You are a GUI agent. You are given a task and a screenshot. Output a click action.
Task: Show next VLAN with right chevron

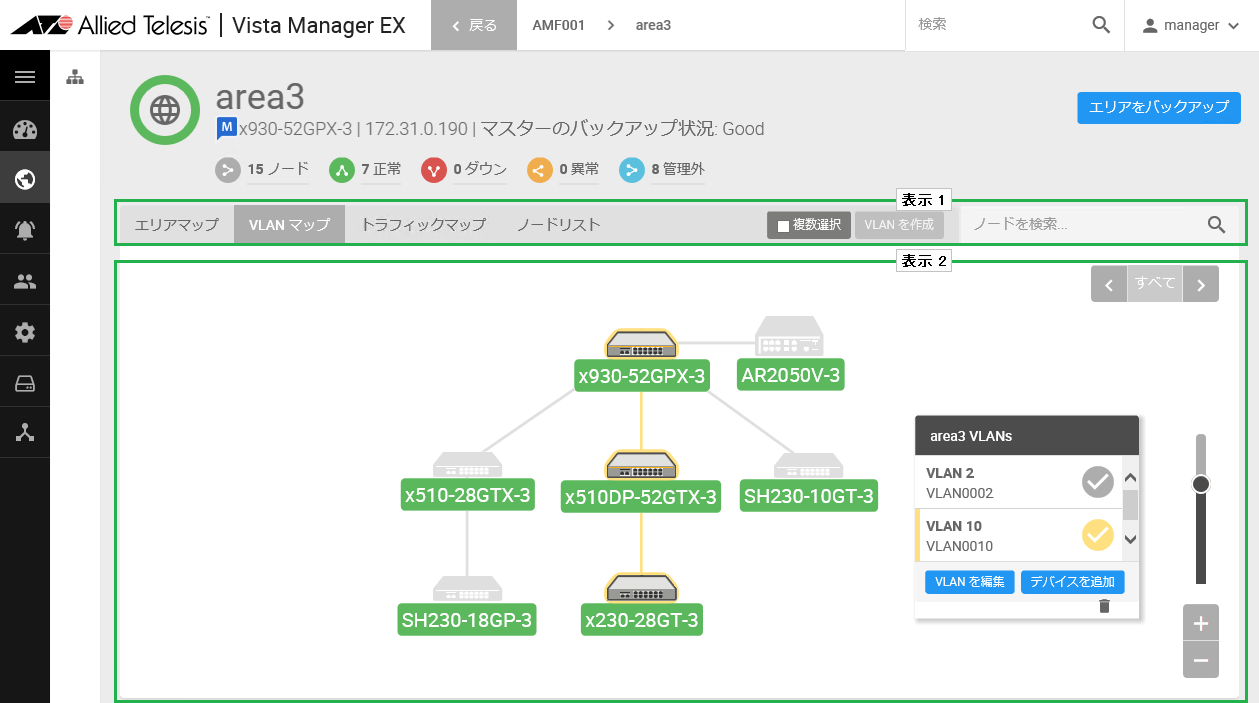[1201, 284]
